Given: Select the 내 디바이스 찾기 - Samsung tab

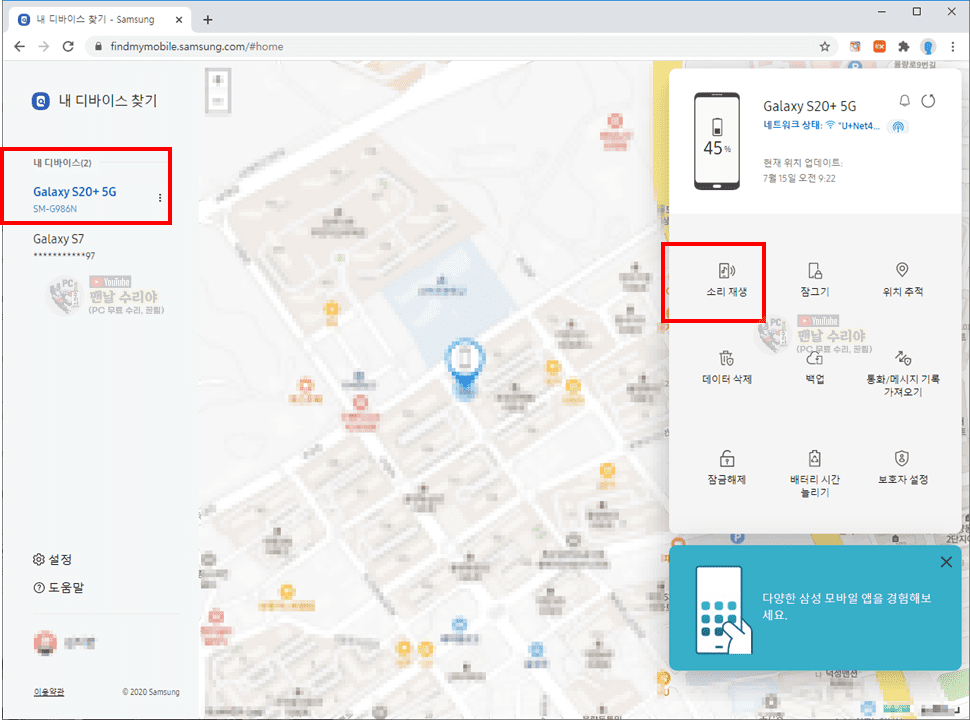Looking at the screenshot, I should [x=100, y=20].
